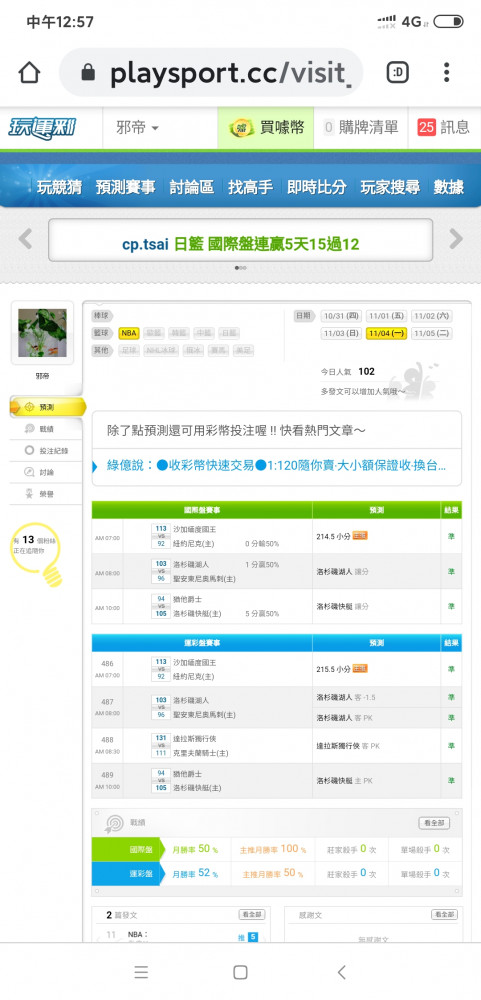Tap 主推月勝率 100% stat
This screenshot has width=481, height=1000.
point(273,849)
